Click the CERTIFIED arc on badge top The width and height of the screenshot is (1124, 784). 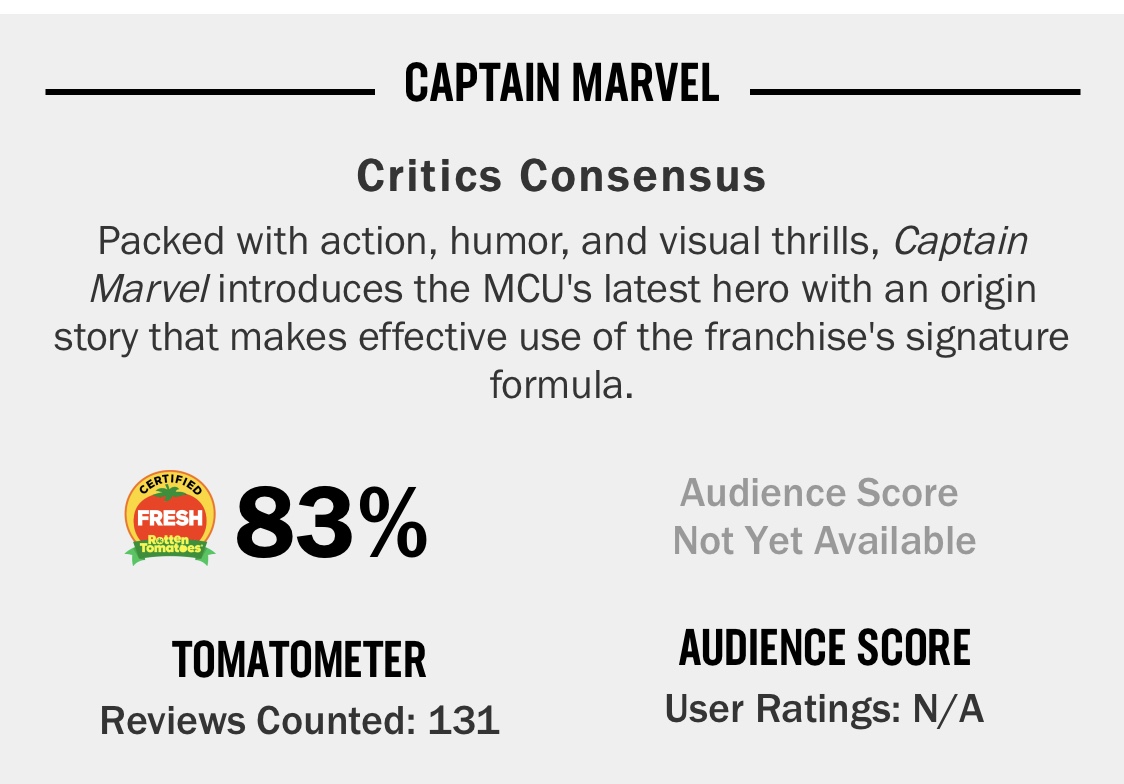point(170,484)
